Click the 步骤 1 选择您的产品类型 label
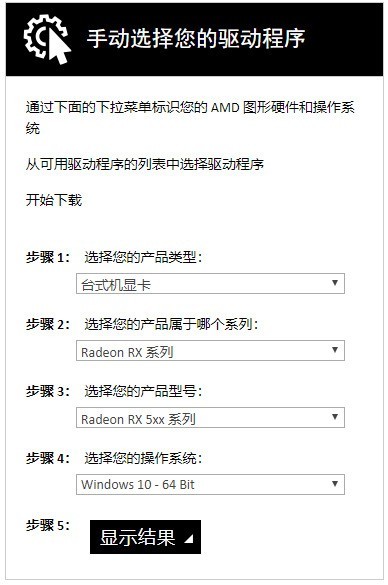 pyautogui.click(x=114, y=257)
